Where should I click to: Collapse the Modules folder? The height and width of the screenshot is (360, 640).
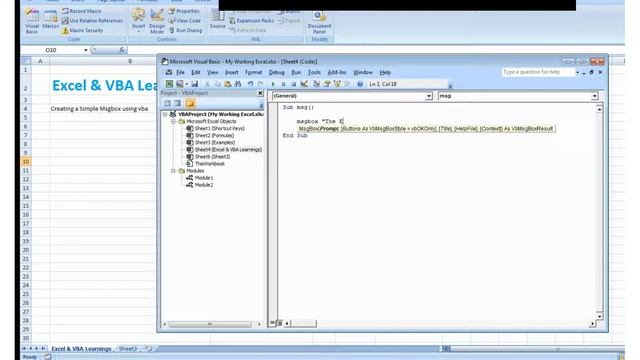coord(173,171)
